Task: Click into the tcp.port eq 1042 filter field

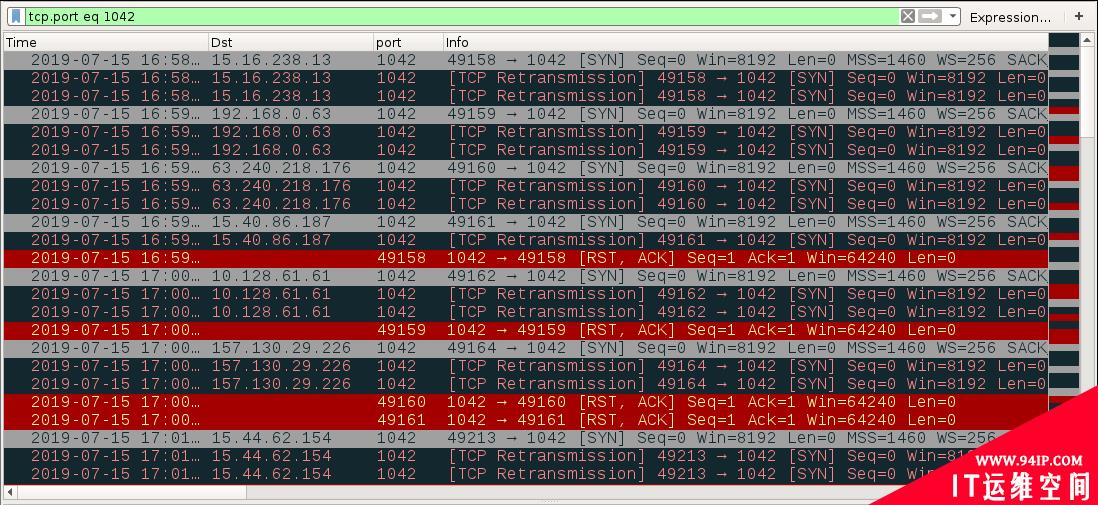Action: pyautogui.click(x=450, y=16)
